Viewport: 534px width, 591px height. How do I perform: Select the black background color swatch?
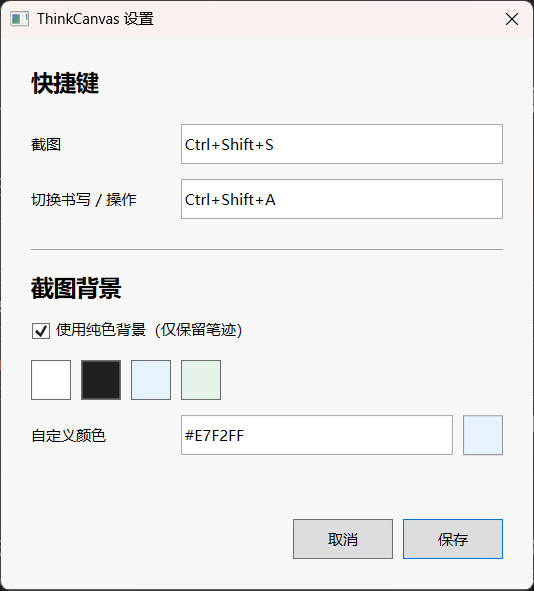click(101, 380)
